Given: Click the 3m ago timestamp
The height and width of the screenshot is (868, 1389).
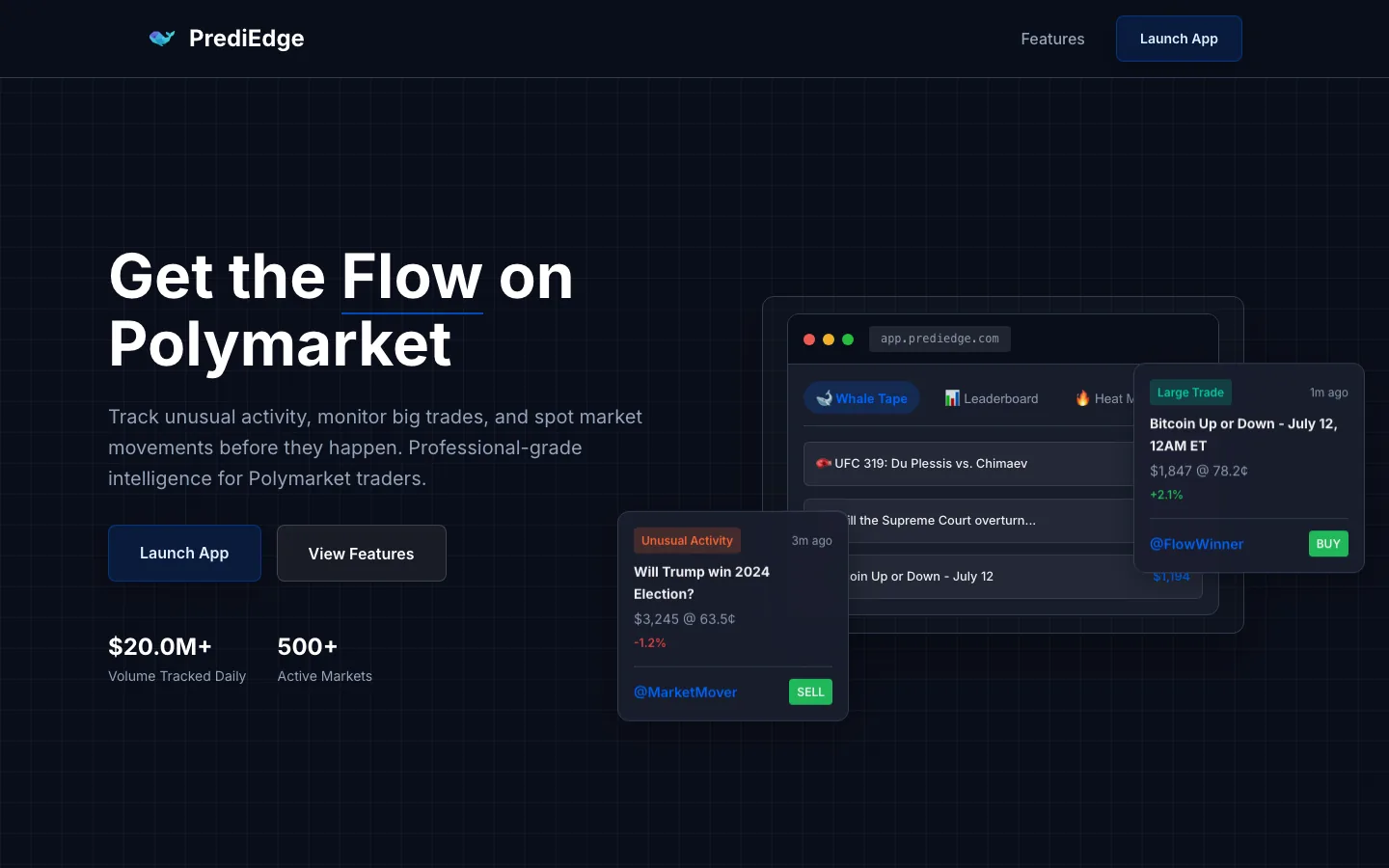Looking at the screenshot, I should [811, 540].
